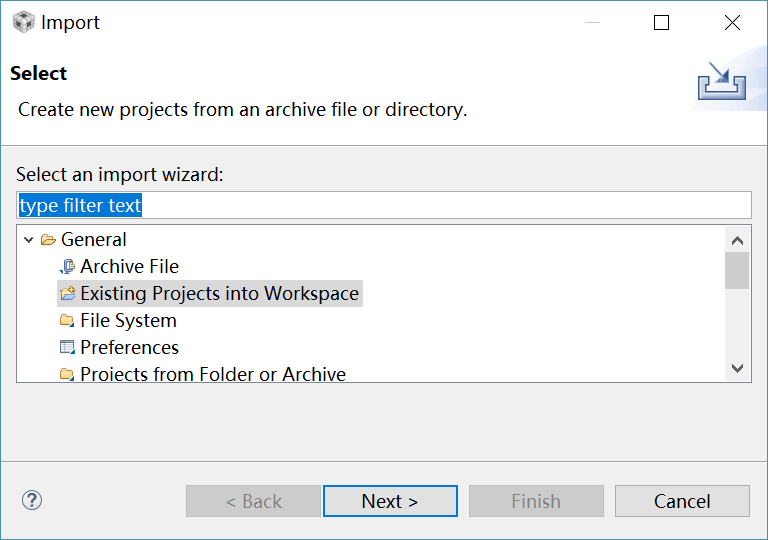The width and height of the screenshot is (768, 540).
Task: Click the File System folder icon
Action: [67, 321]
